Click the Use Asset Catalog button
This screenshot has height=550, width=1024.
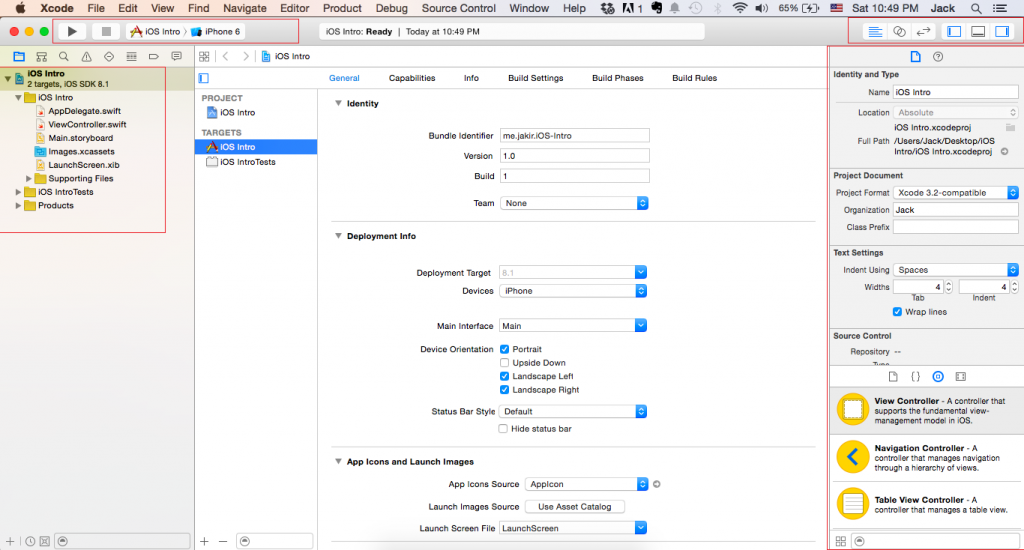point(574,507)
